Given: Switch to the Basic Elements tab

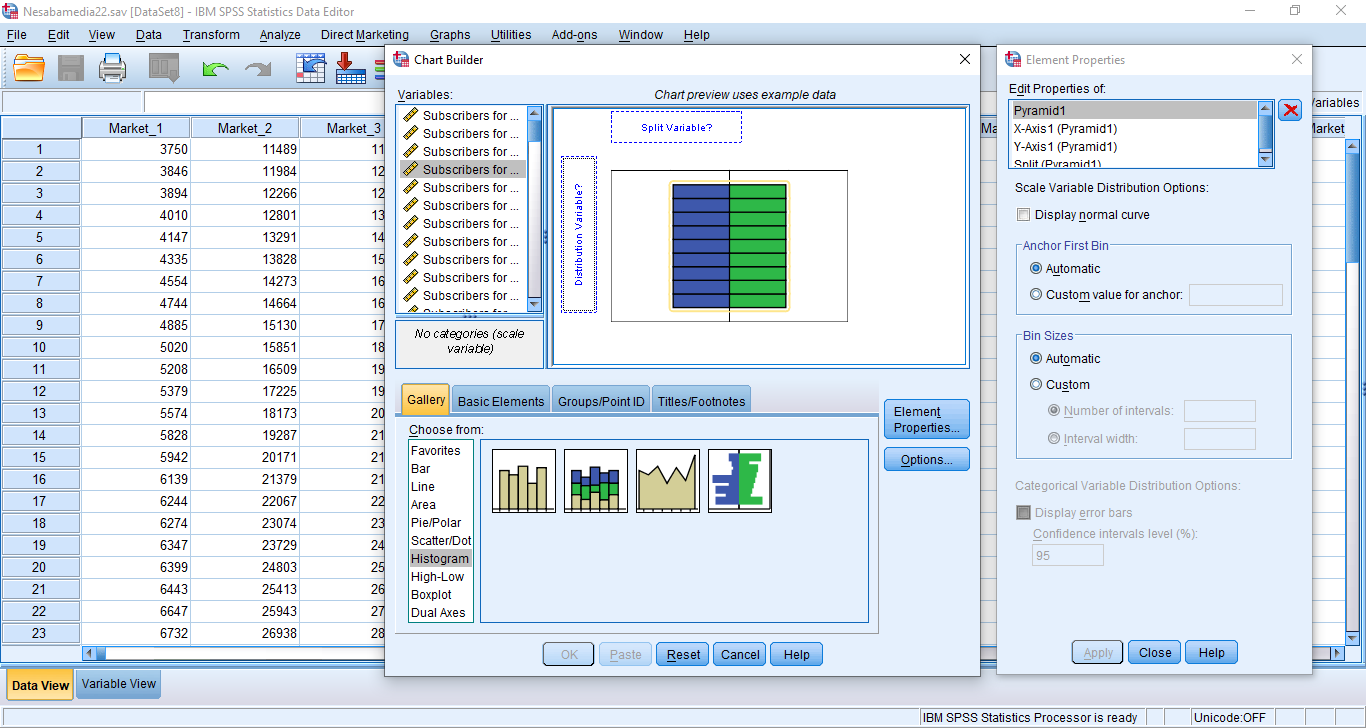Looking at the screenshot, I should pyautogui.click(x=501, y=401).
